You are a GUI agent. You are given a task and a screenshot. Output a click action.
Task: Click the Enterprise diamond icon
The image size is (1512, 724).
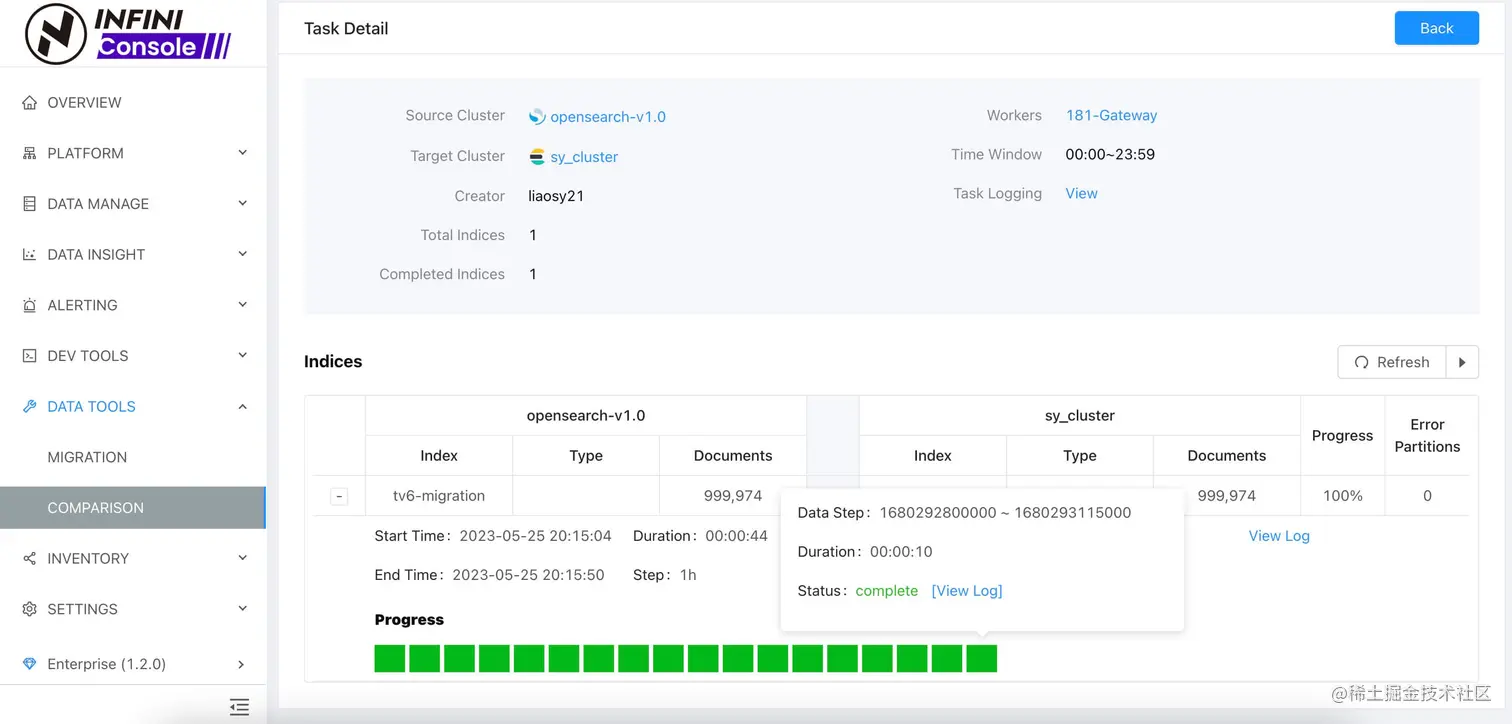click(29, 664)
